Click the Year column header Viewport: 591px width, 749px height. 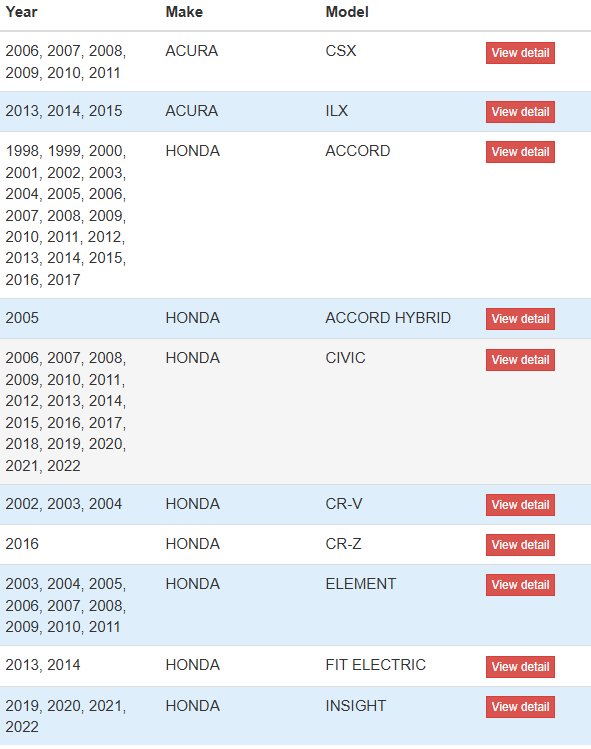21,12
